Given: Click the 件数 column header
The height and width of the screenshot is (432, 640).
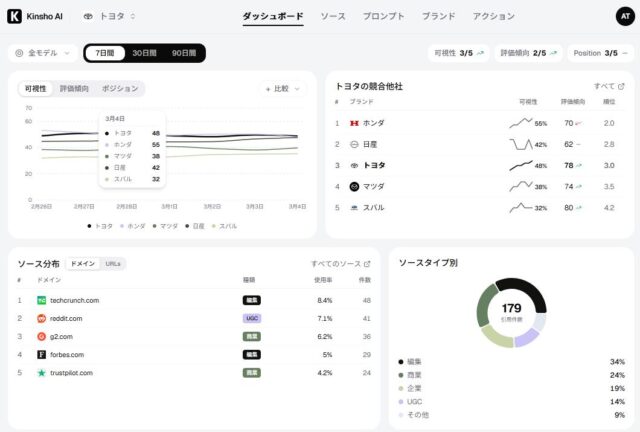Looking at the screenshot, I should coord(364,280).
